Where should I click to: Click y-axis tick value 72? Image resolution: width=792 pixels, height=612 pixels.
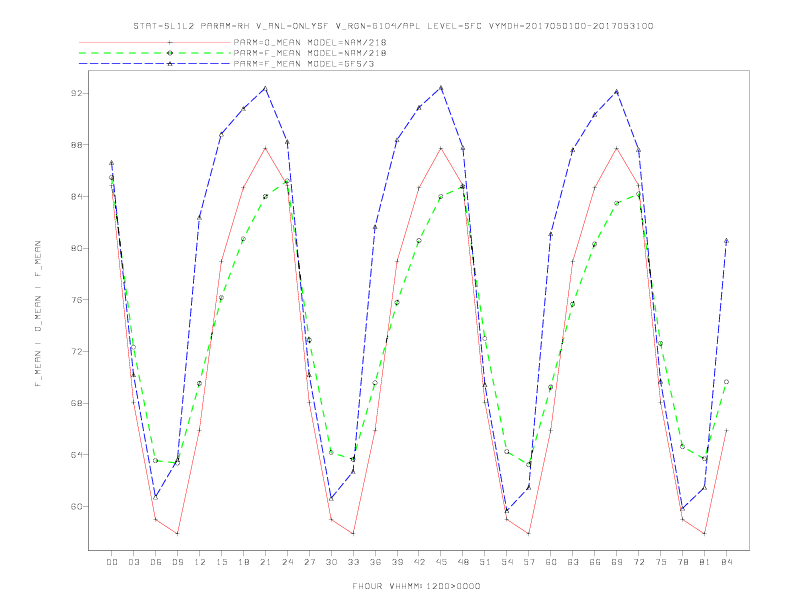[78, 351]
